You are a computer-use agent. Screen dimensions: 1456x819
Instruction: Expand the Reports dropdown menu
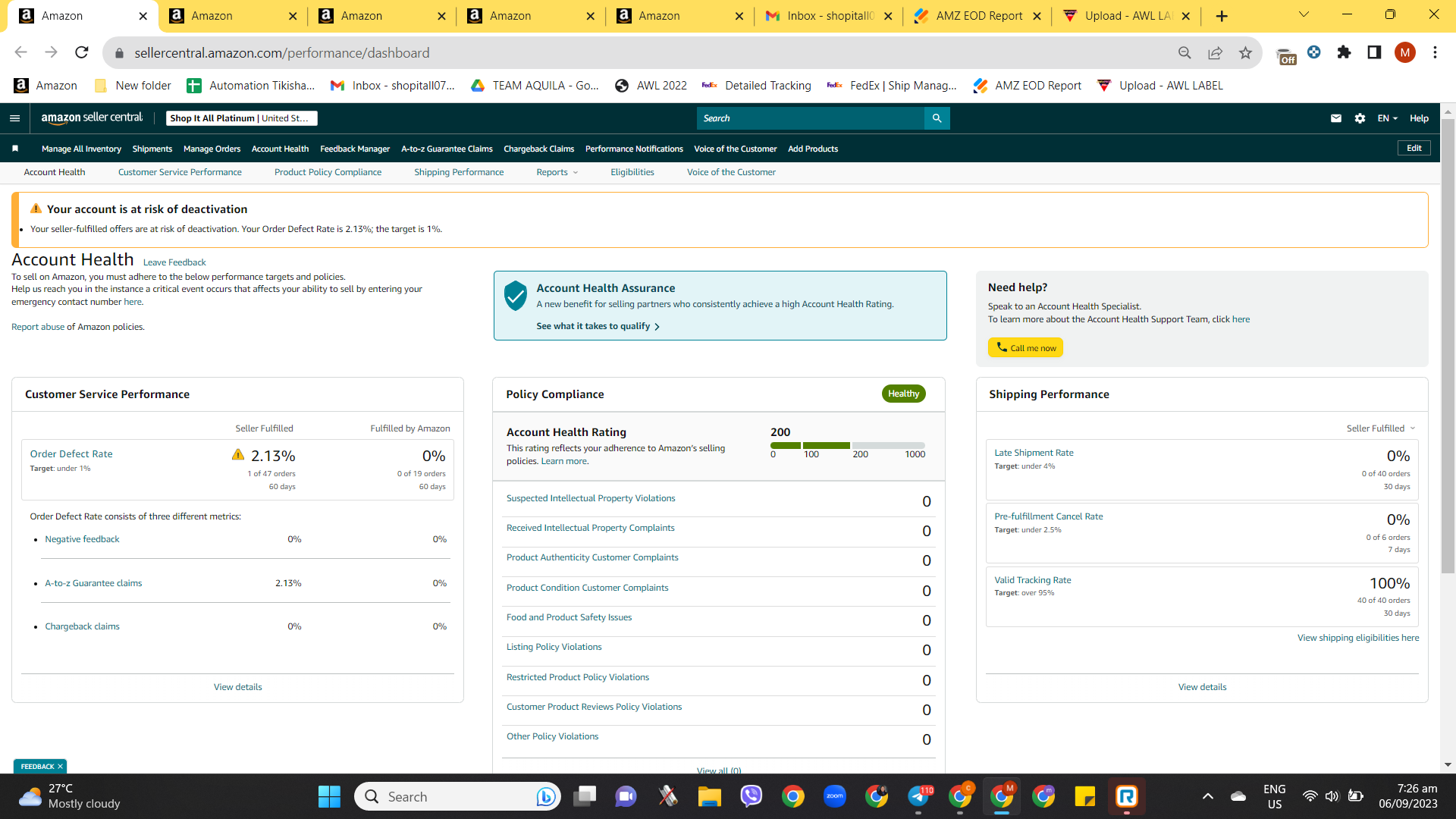557,172
